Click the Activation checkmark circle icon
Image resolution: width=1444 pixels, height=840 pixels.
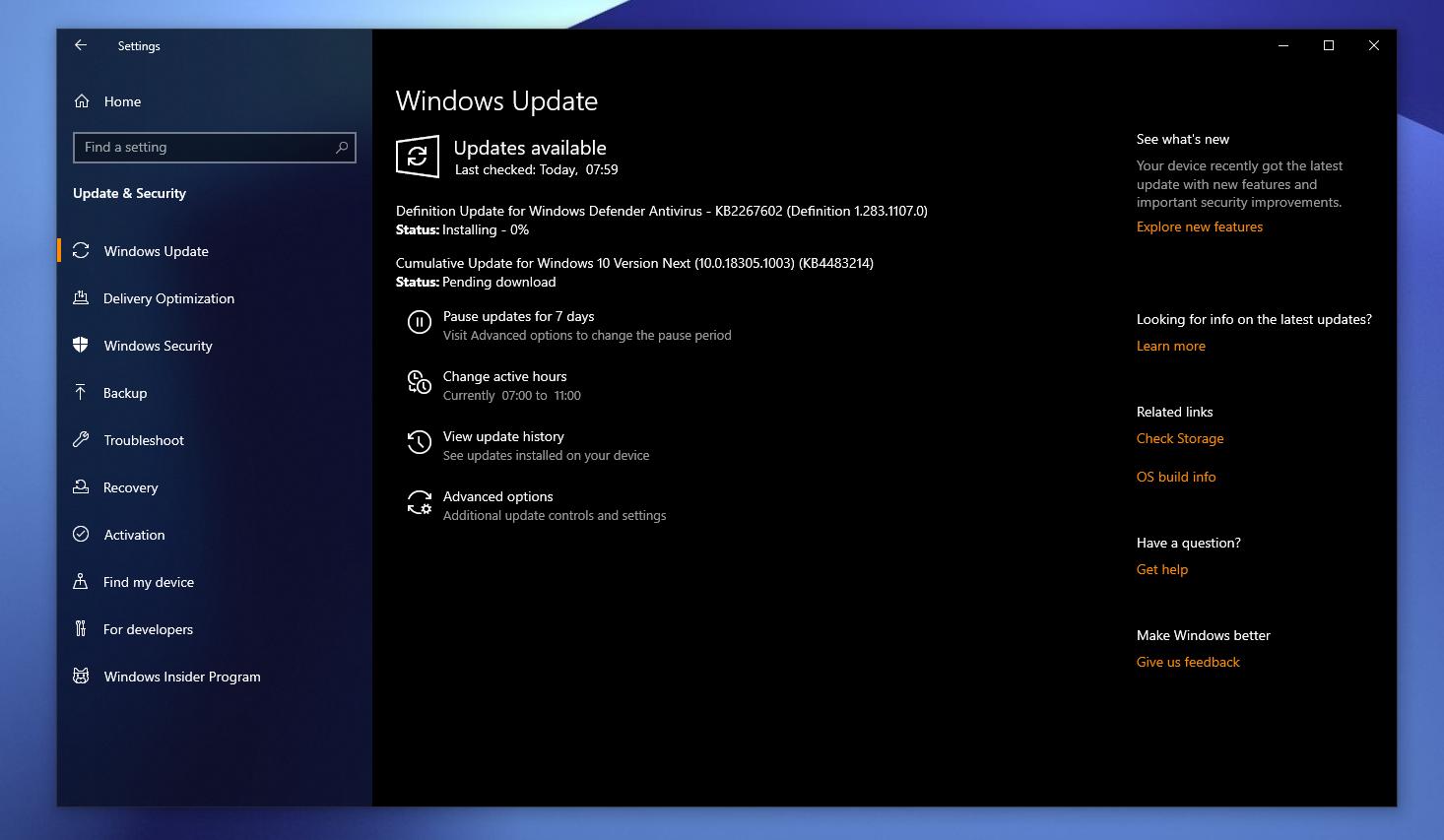click(x=81, y=535)
